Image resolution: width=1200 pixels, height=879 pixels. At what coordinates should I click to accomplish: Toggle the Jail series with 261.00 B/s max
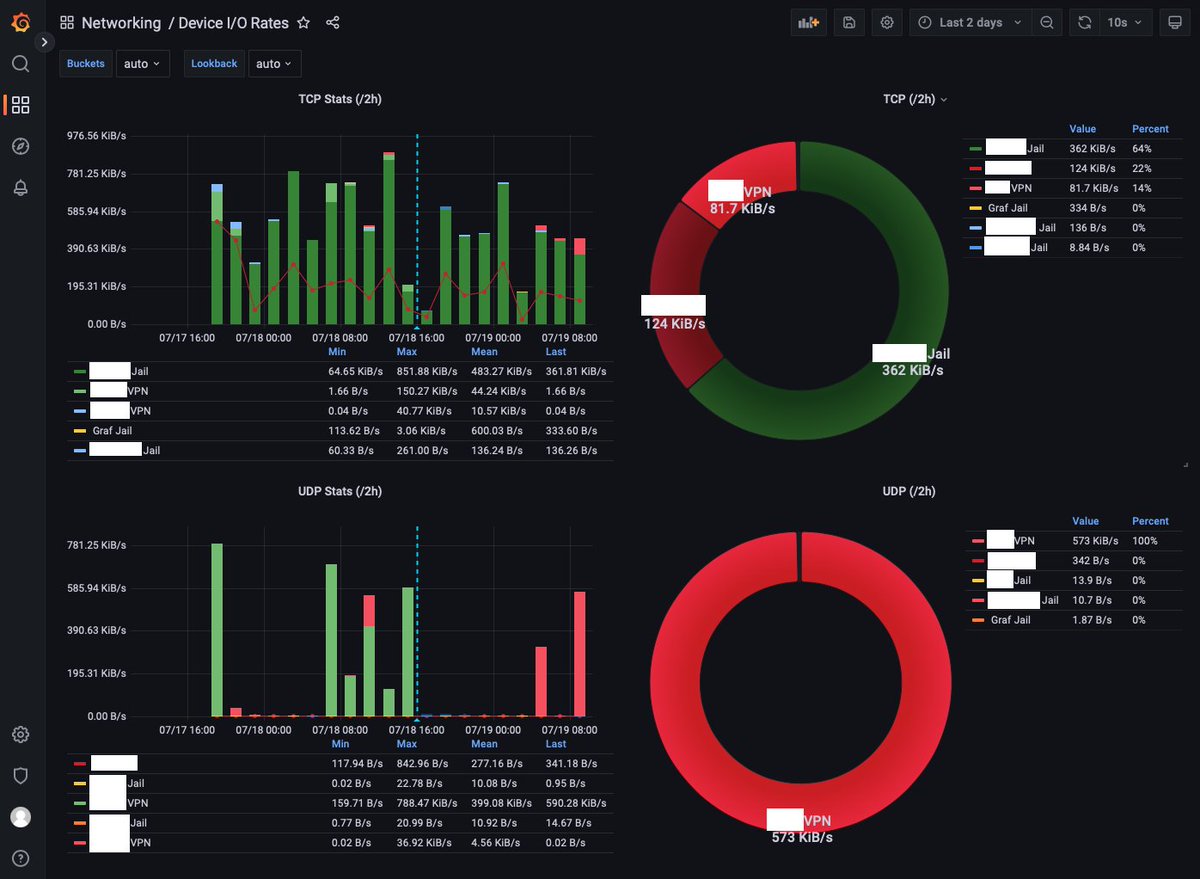click(124, 451)
